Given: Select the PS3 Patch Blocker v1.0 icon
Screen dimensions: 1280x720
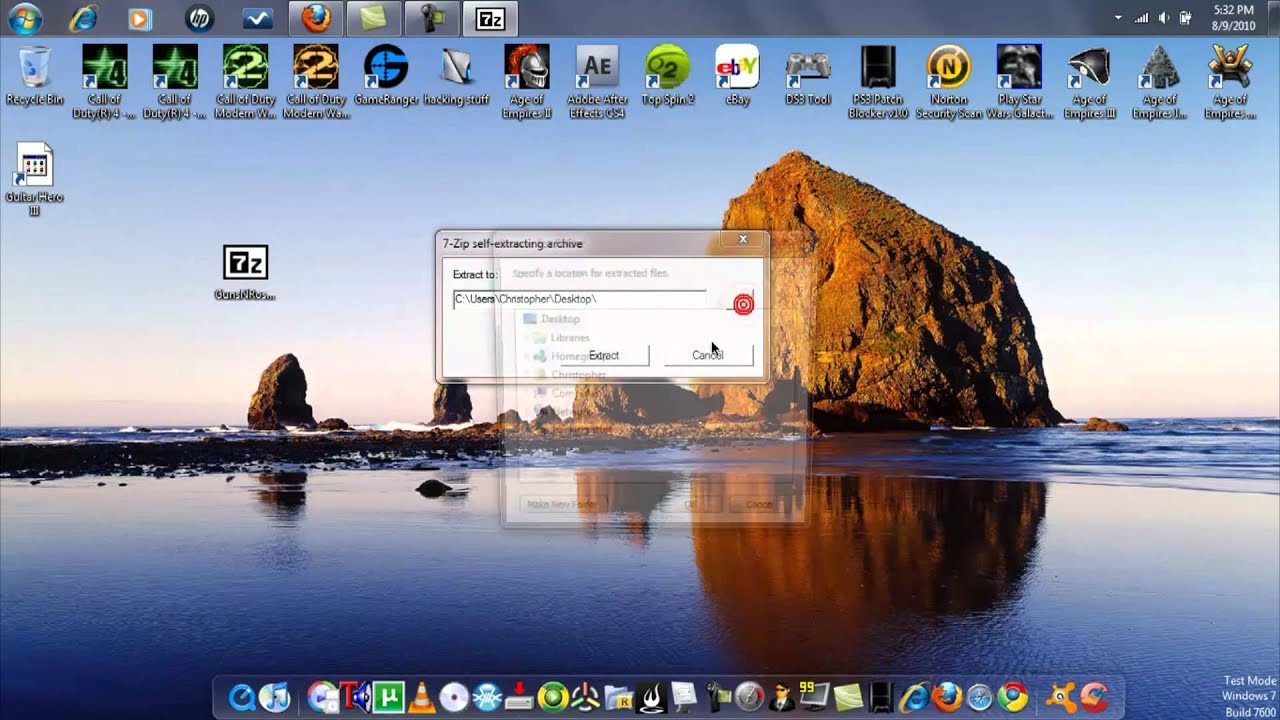Looking at the screenshot, I should point(878,81).
